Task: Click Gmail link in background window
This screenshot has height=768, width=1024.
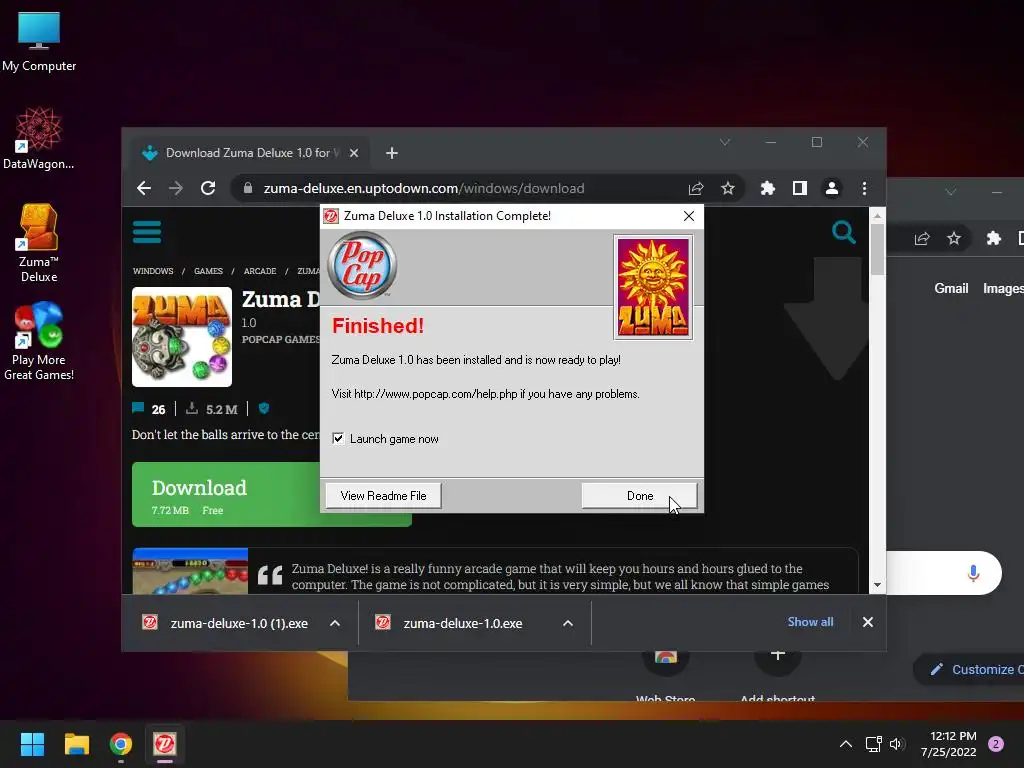Action: pos(951,288)
